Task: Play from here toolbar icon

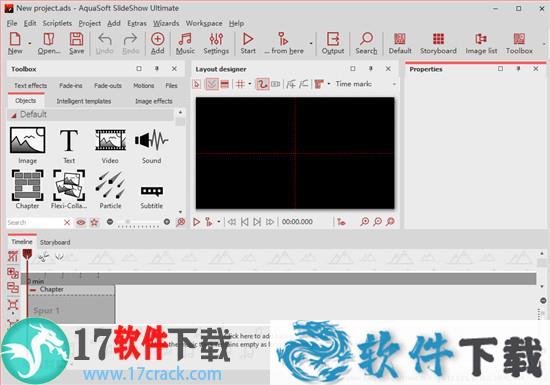Action: 284,43
